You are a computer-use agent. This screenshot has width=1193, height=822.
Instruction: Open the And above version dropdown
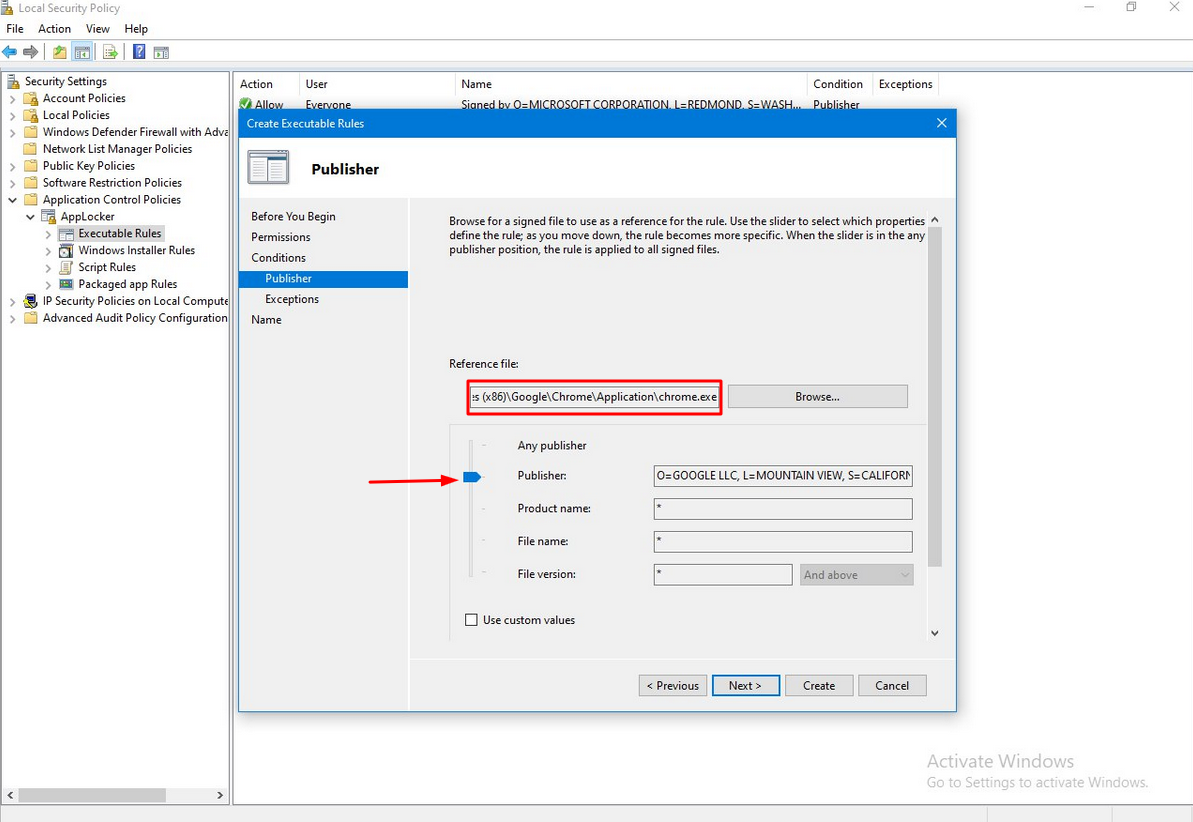pyautogui.click(x=856, y=575)
